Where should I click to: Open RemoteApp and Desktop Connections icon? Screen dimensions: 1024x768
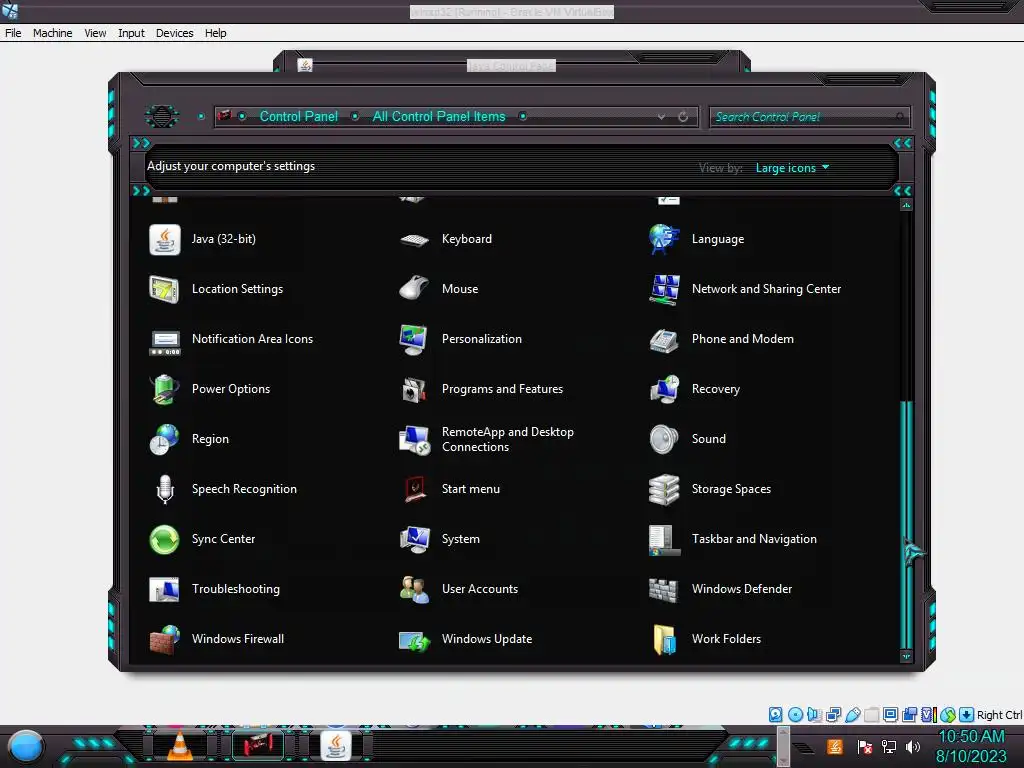click(x=414, y=440)
